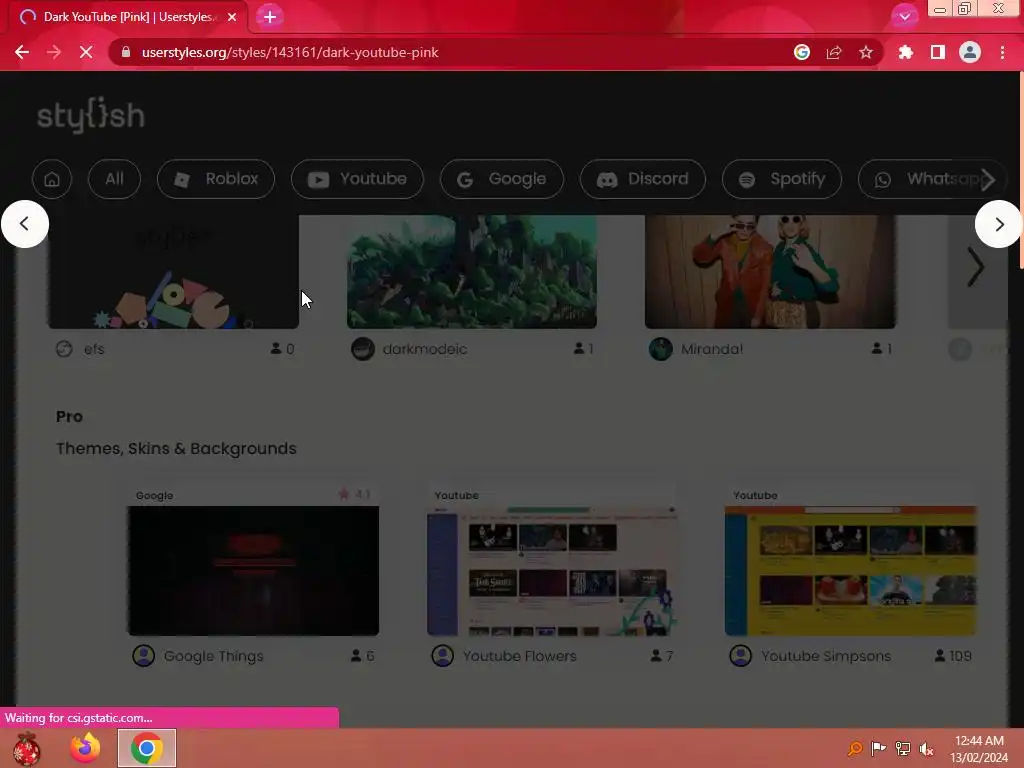Viewport: 1024px width, 768px height.
Task: Click the search magnifier tray icon
Action: pos(855,748)
